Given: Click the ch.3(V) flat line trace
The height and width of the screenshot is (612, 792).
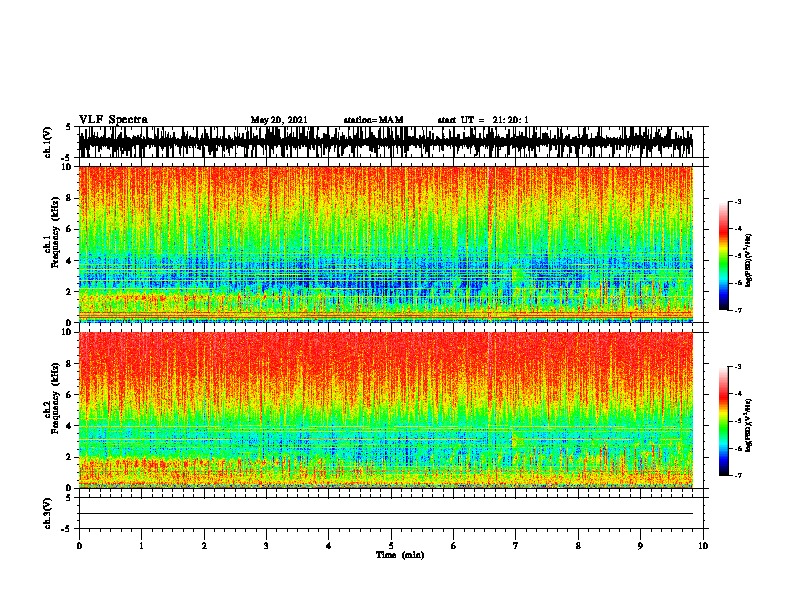Looking at the screenshot, I should pos(386,514).
